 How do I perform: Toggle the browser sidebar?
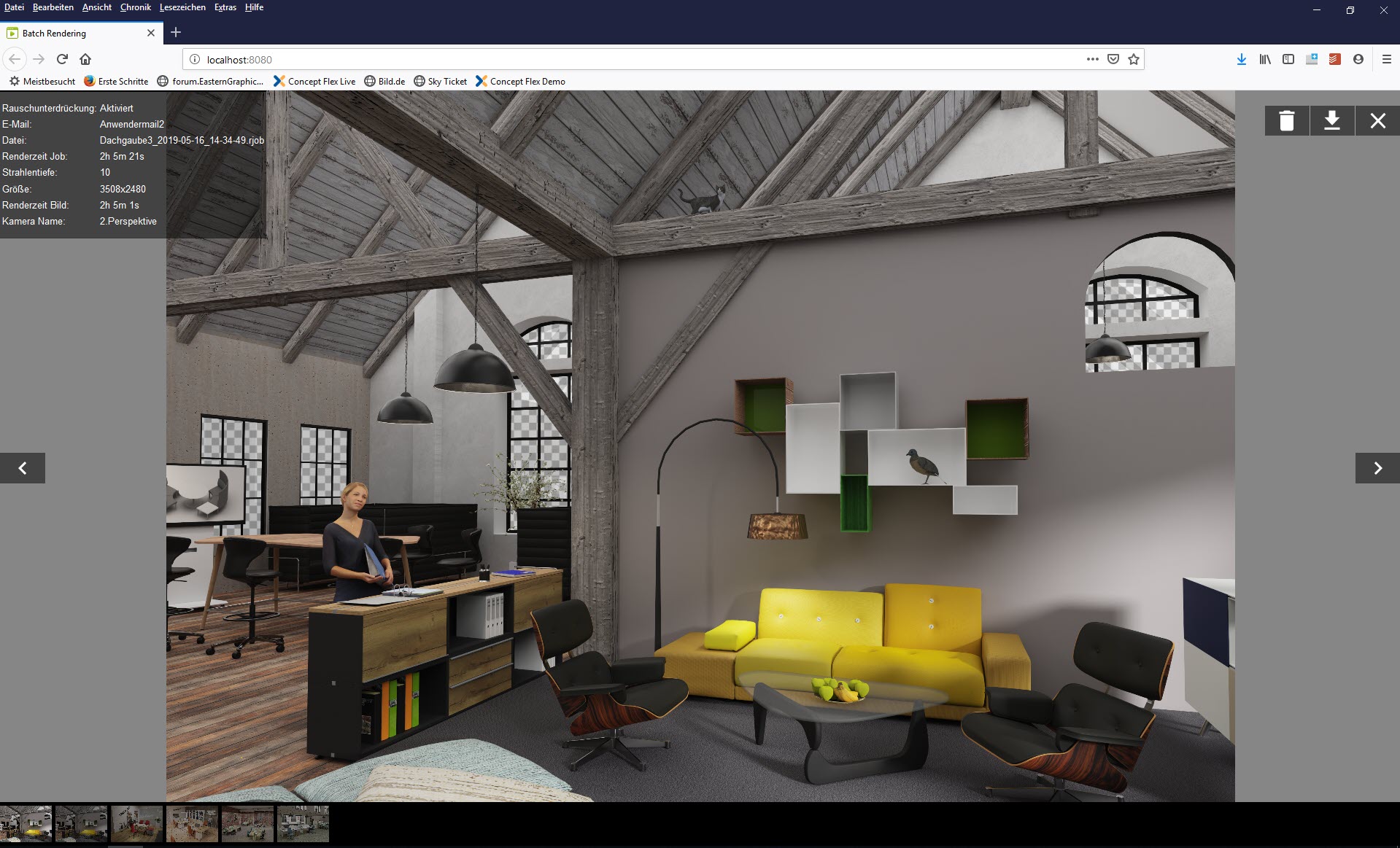[1288, 59]
